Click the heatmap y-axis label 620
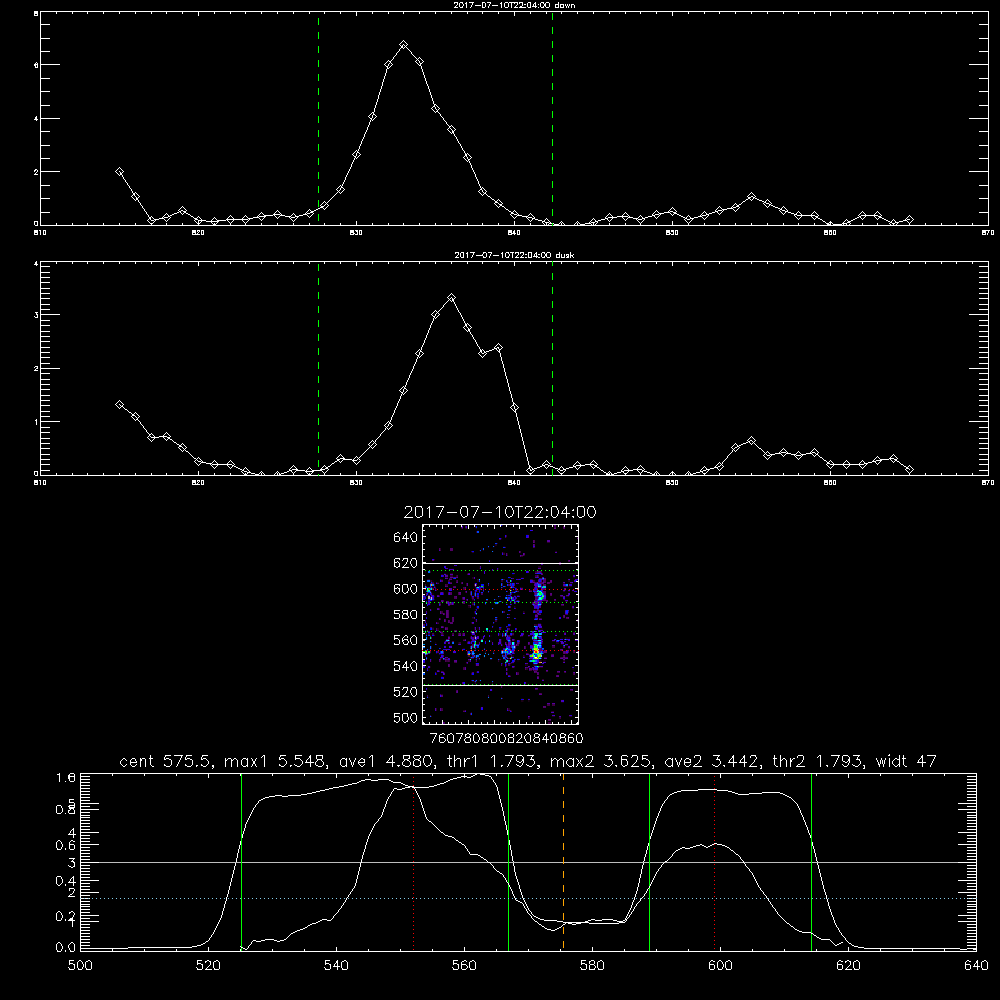Image resolution: width=1000 pixels, height=1000 pixels. [406, 563]
